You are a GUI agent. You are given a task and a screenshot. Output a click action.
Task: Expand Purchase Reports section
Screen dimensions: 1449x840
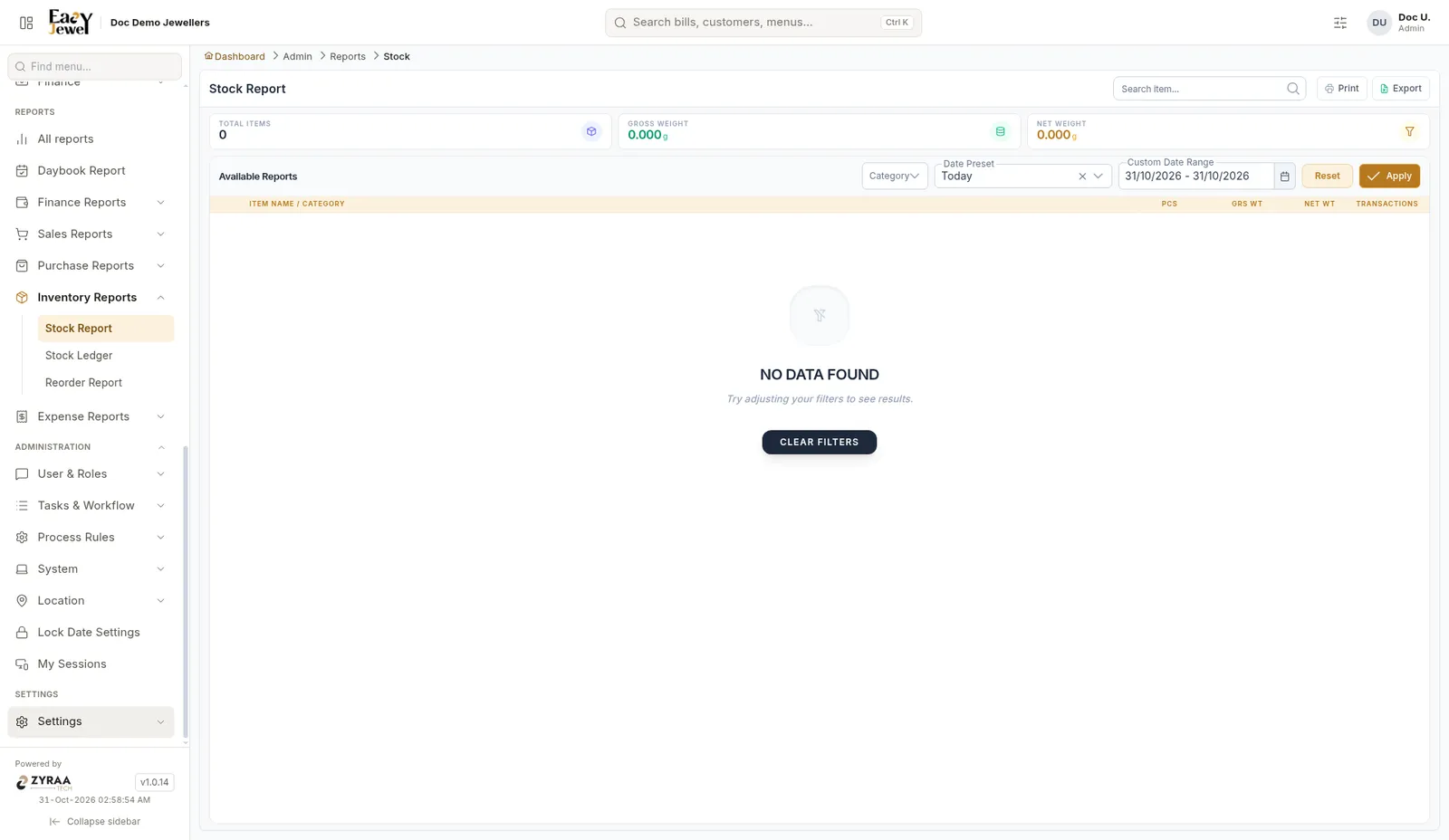(91, 266)
